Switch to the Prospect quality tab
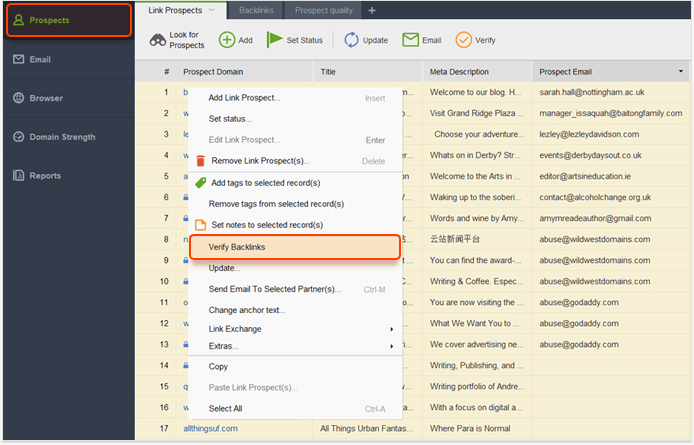Image resolution: width=694 pixels, height=445 pixels. [324, 10]
